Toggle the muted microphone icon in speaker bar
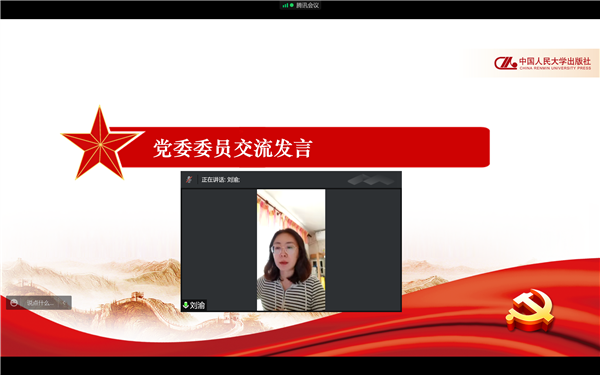600x375 pixels. click(x=189, y=179)
